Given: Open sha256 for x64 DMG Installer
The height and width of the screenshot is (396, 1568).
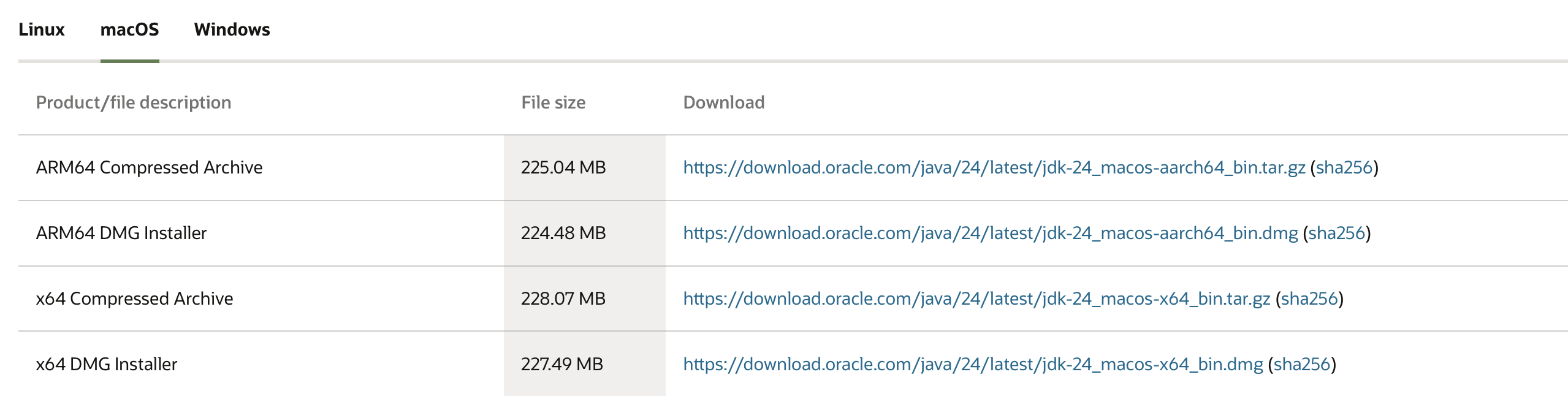Looking at the screenshot, I should 1301,364.
